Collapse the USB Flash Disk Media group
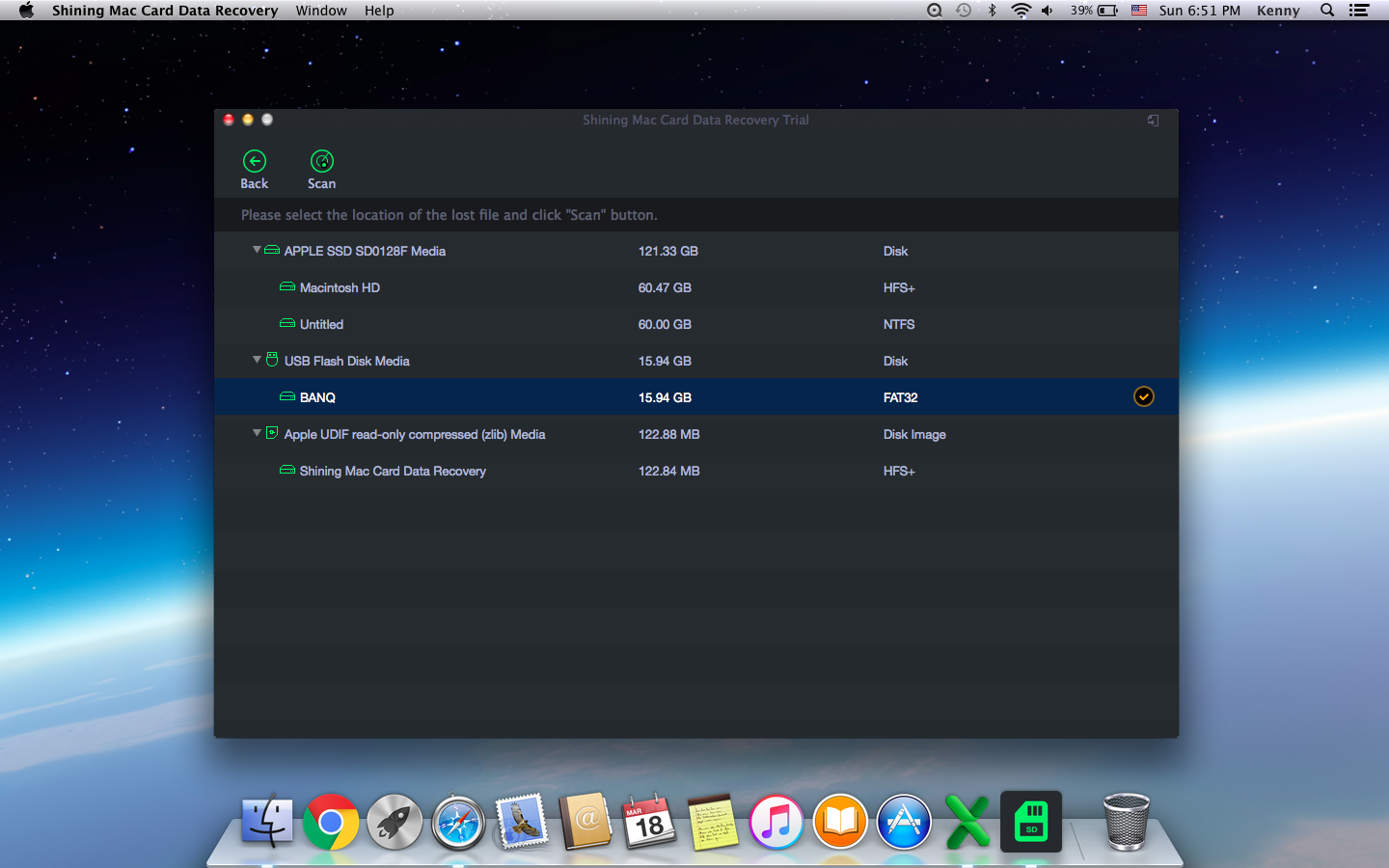The height and width of the screenshot is (868, 1389). coord(257,360)
